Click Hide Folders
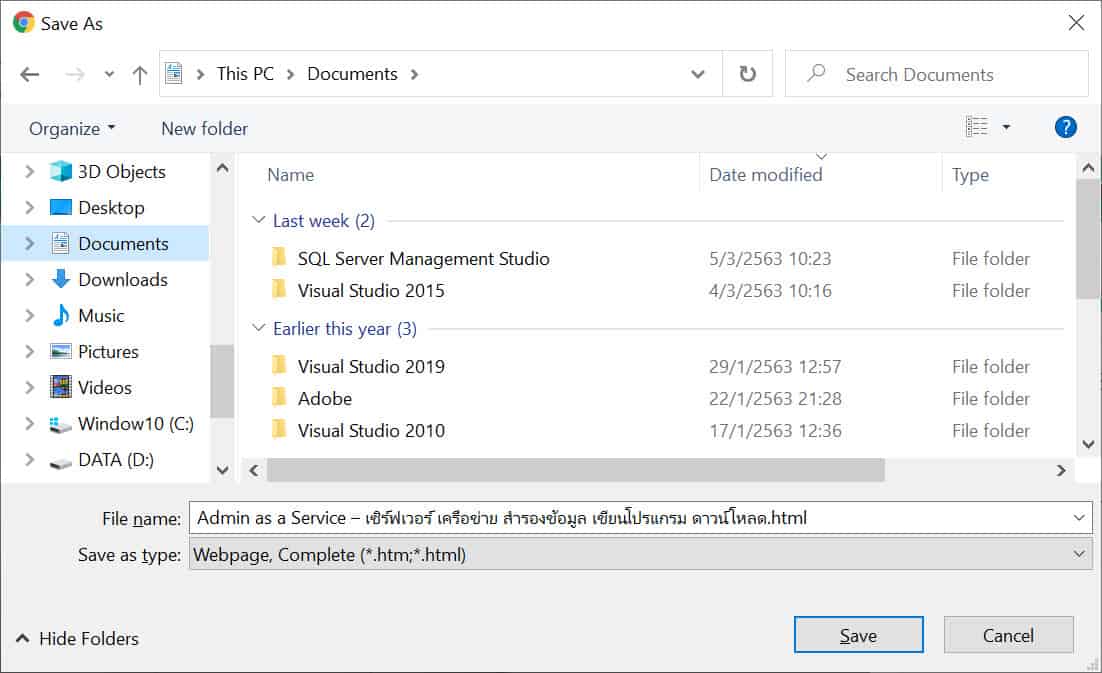This screenshot has height=673, width=1102. click(77, 638)
